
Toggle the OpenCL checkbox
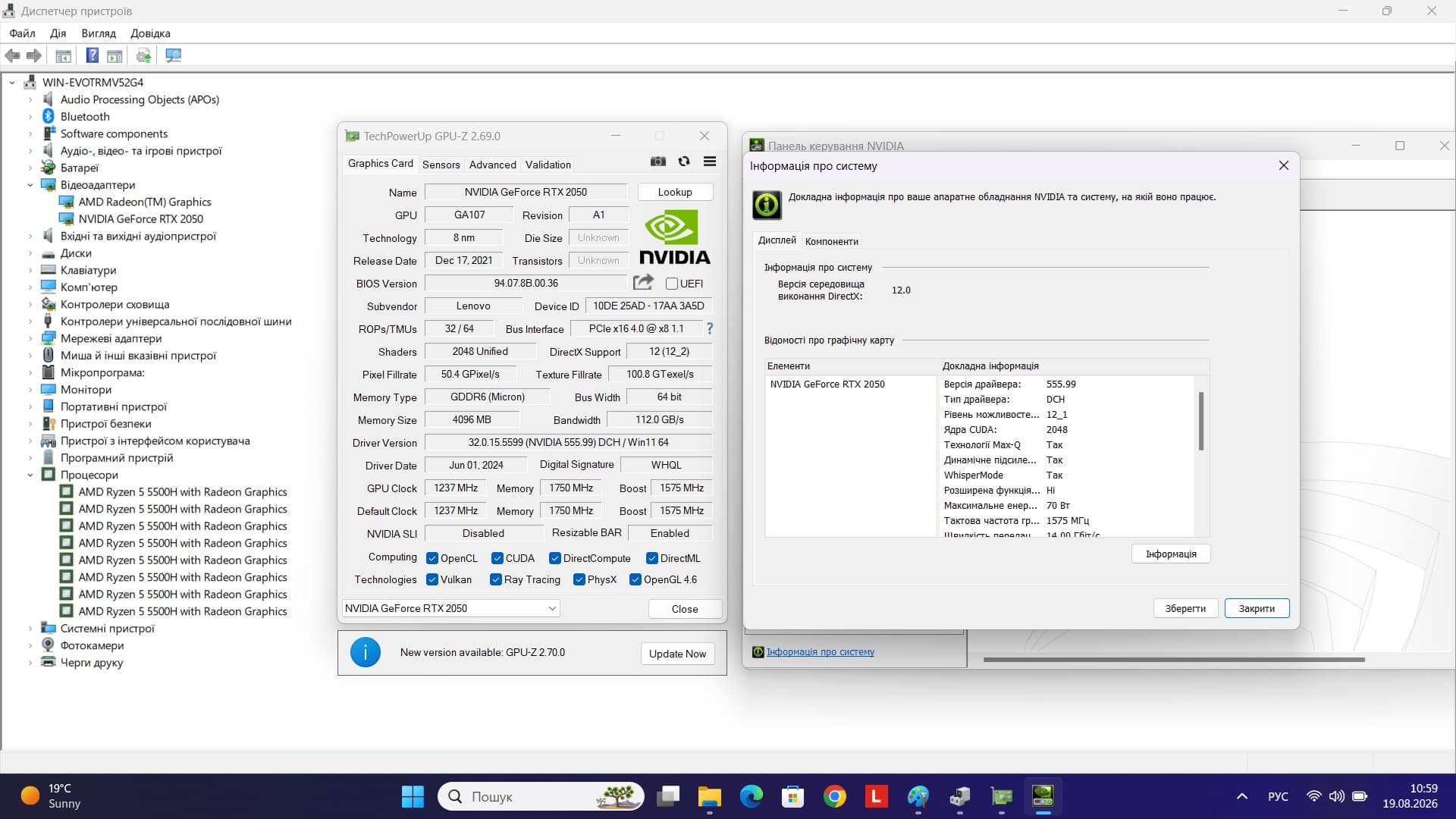coord(432,558)
